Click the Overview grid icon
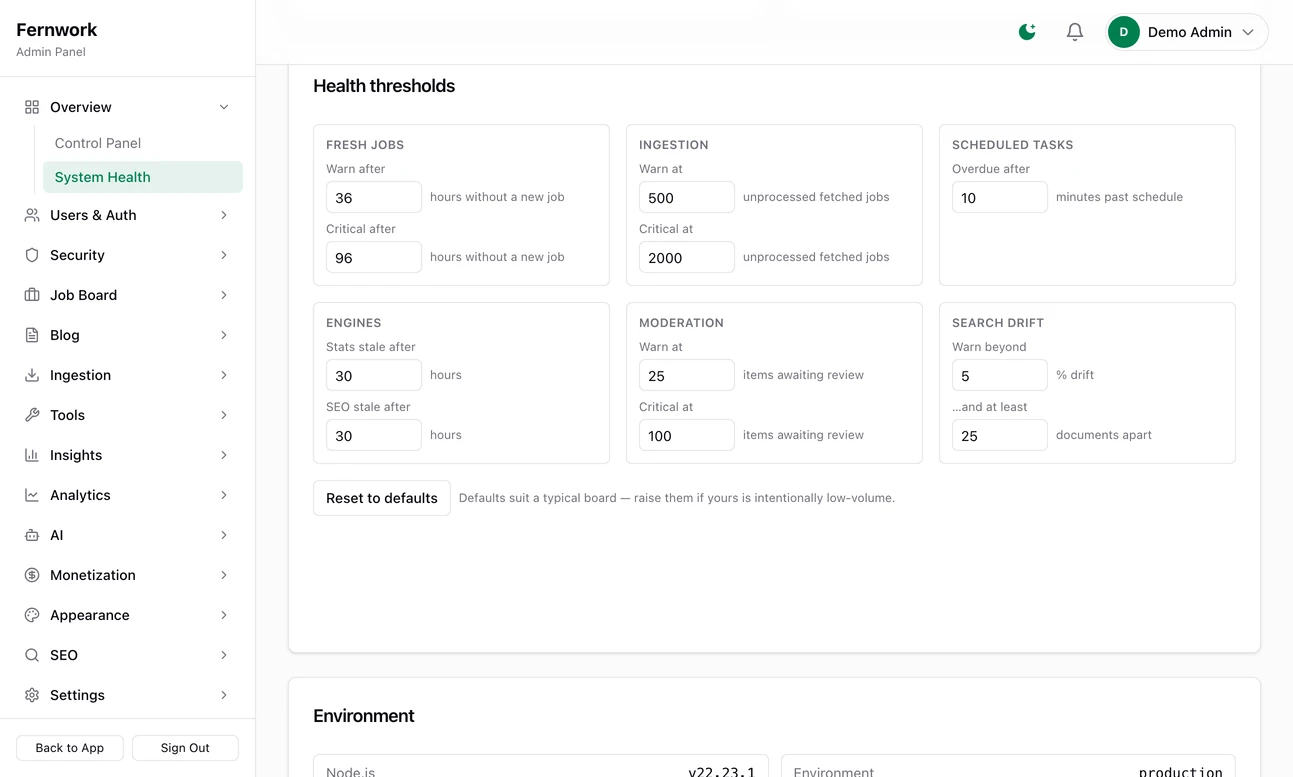This screenshot has width=1293, height=777. coord(32,107)
